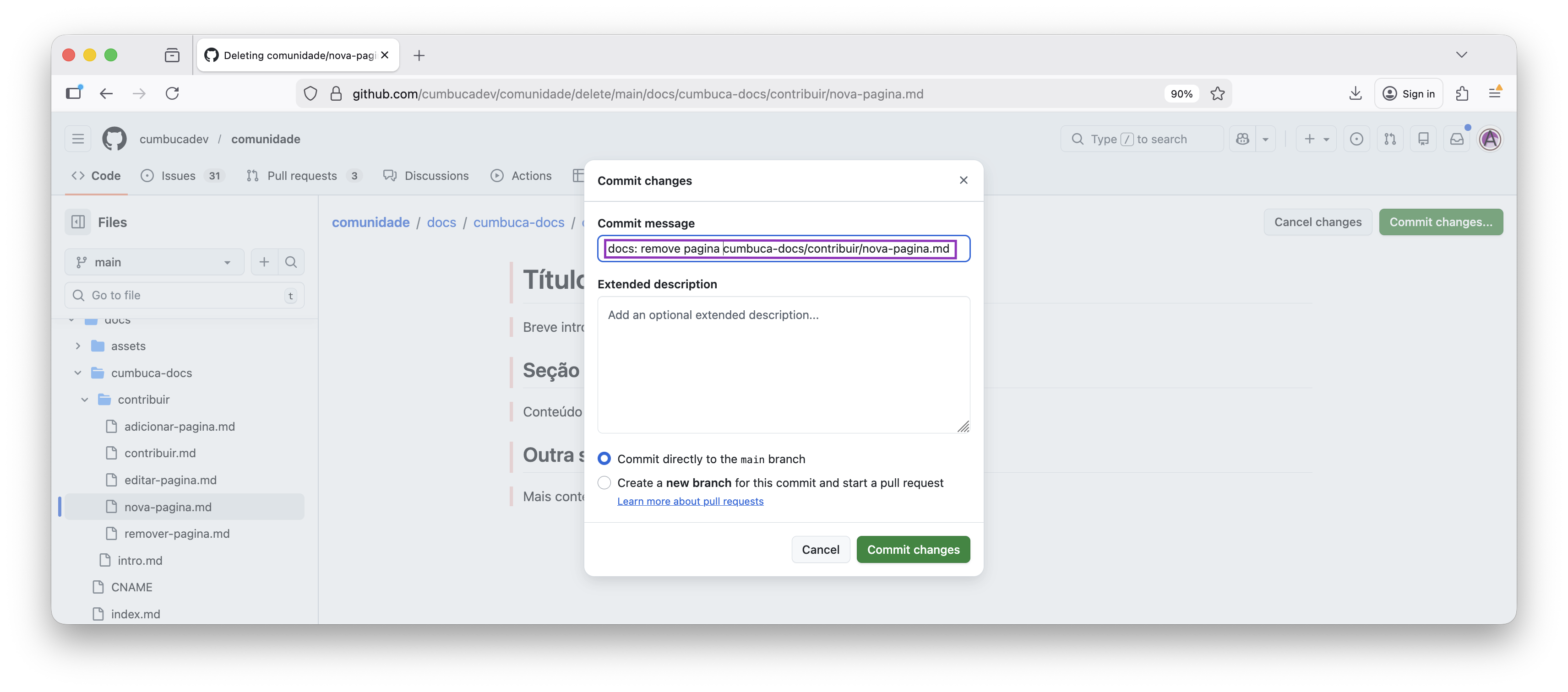Open Firefox View tab overview icon
Viewport: 1568px width, 692px height.
(172, 55)
